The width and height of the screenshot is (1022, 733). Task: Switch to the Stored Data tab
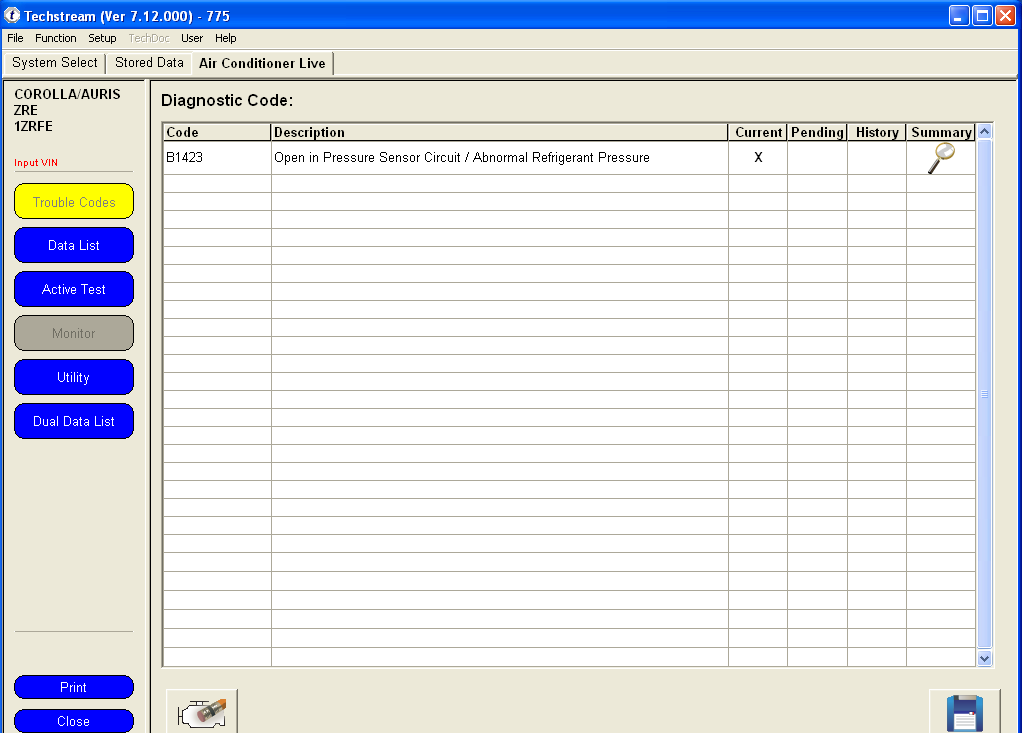149,63
